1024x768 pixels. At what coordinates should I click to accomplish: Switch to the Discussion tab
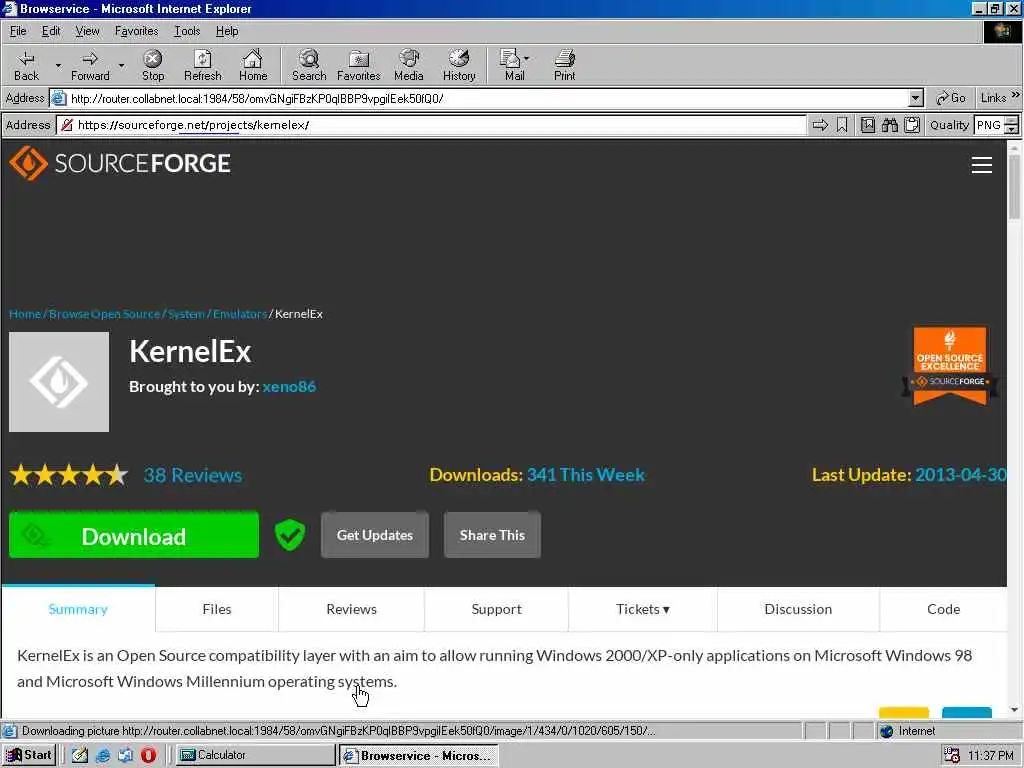pos(798,609)
